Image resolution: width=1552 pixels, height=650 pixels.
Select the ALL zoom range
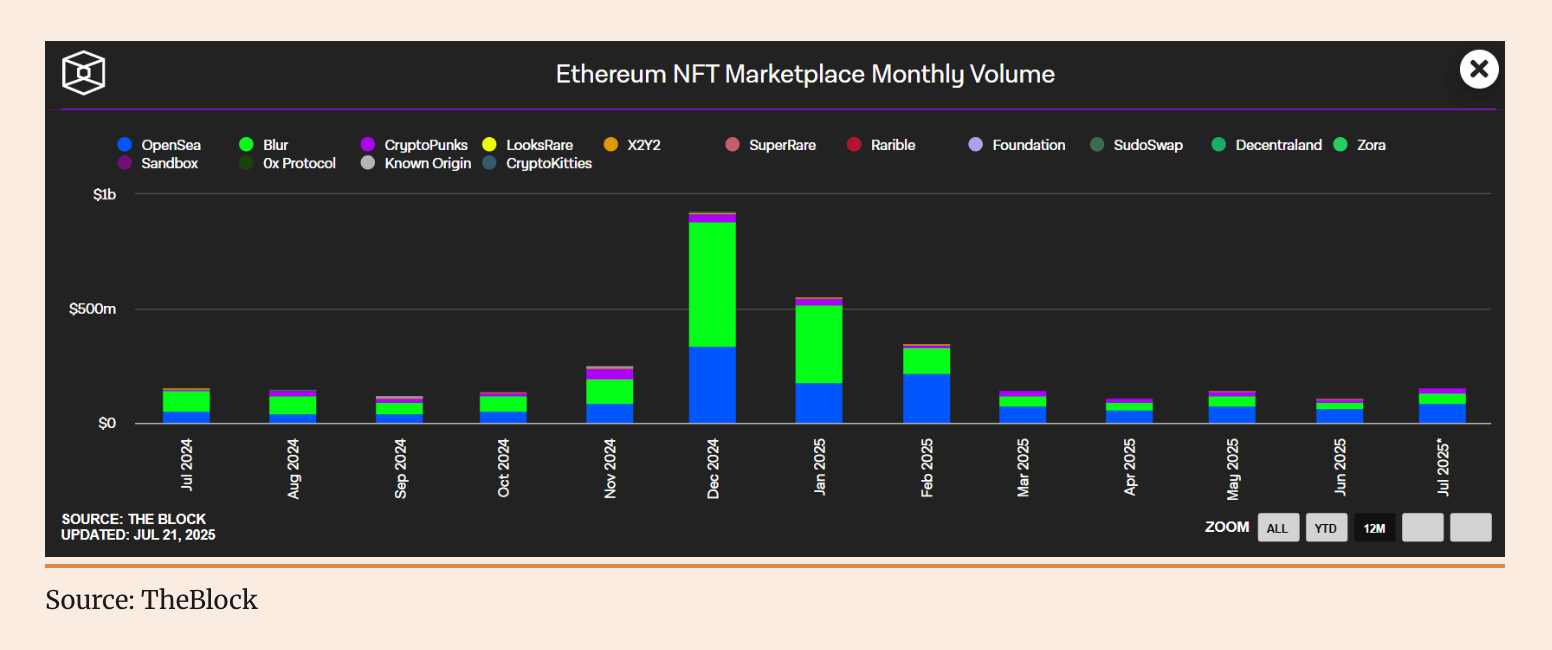[x=1277, y=528]
